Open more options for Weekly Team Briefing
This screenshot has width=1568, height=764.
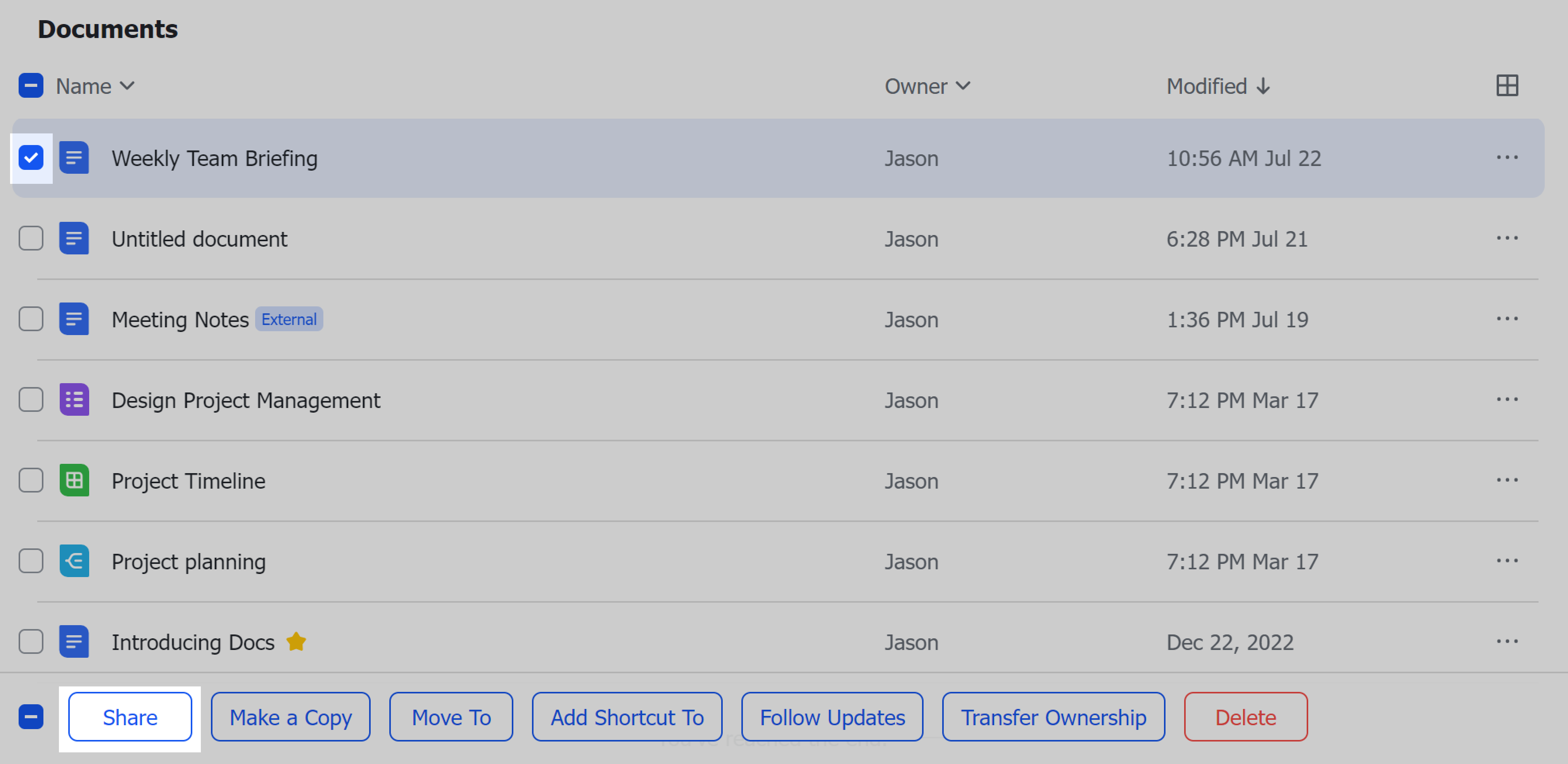pyautogui.click(x=1506, y=158)
